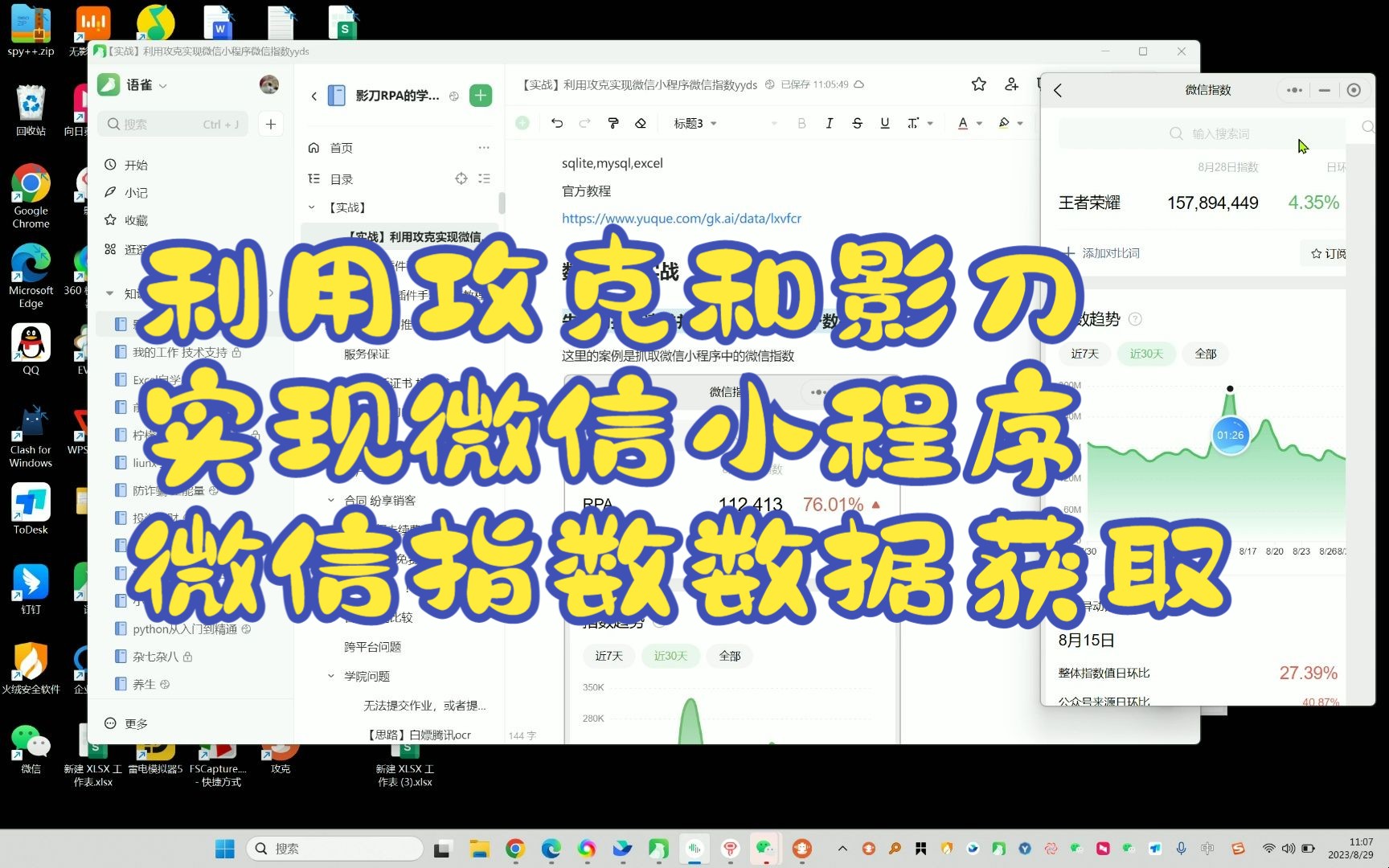
Task: Open 小记 from the Yuque sidebar
Action: (137, 192)
